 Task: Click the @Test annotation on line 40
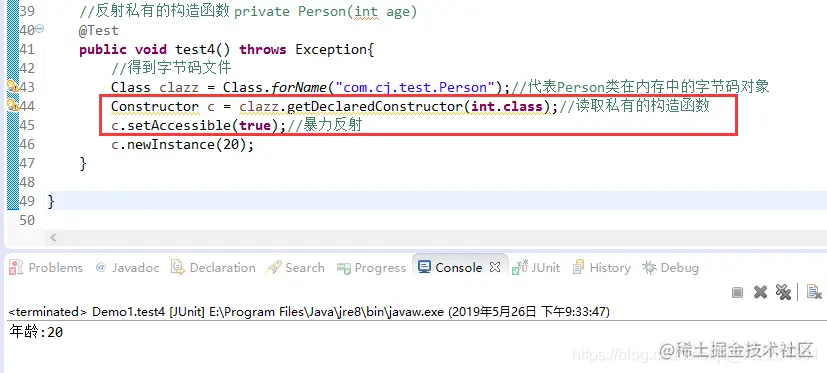click(x=99, y=31)
